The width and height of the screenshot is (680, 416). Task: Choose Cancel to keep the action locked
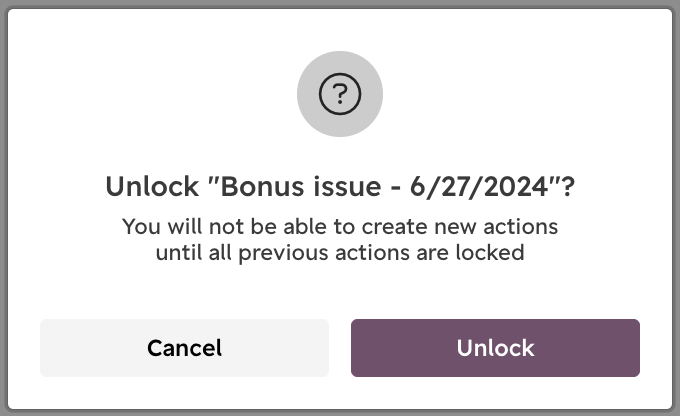coord(184,348)
